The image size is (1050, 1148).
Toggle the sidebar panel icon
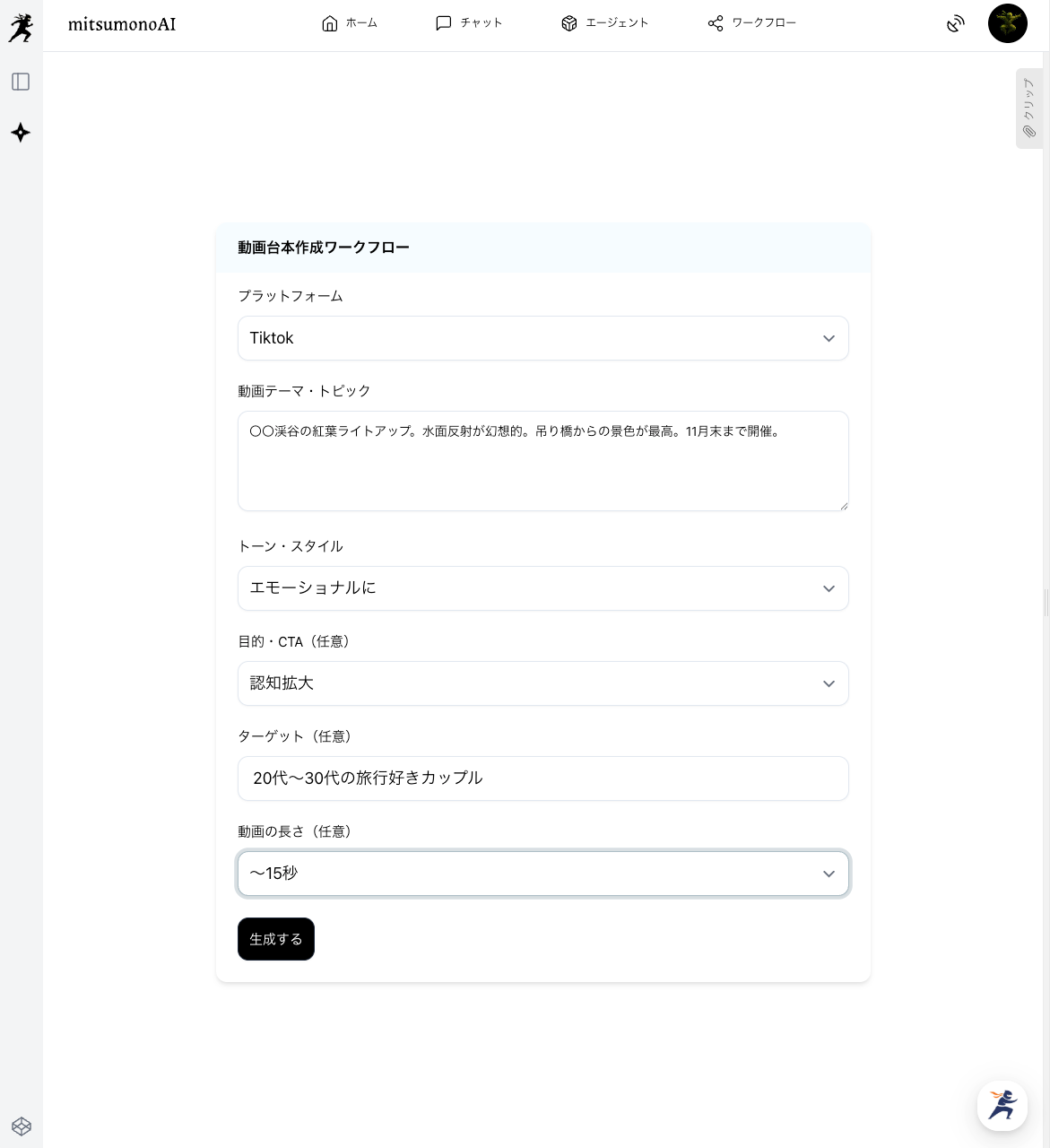coord(21,83)
